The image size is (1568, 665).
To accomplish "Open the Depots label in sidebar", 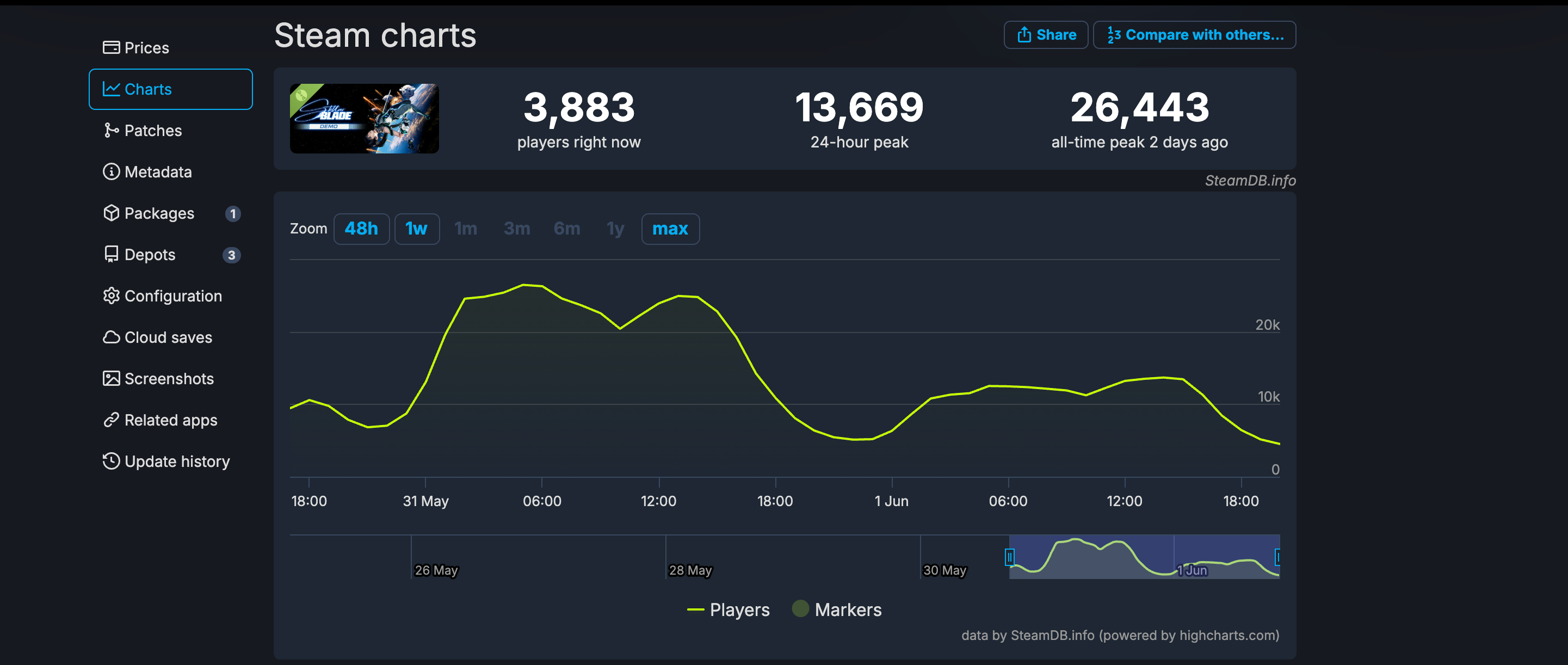I will click(150, 255).
